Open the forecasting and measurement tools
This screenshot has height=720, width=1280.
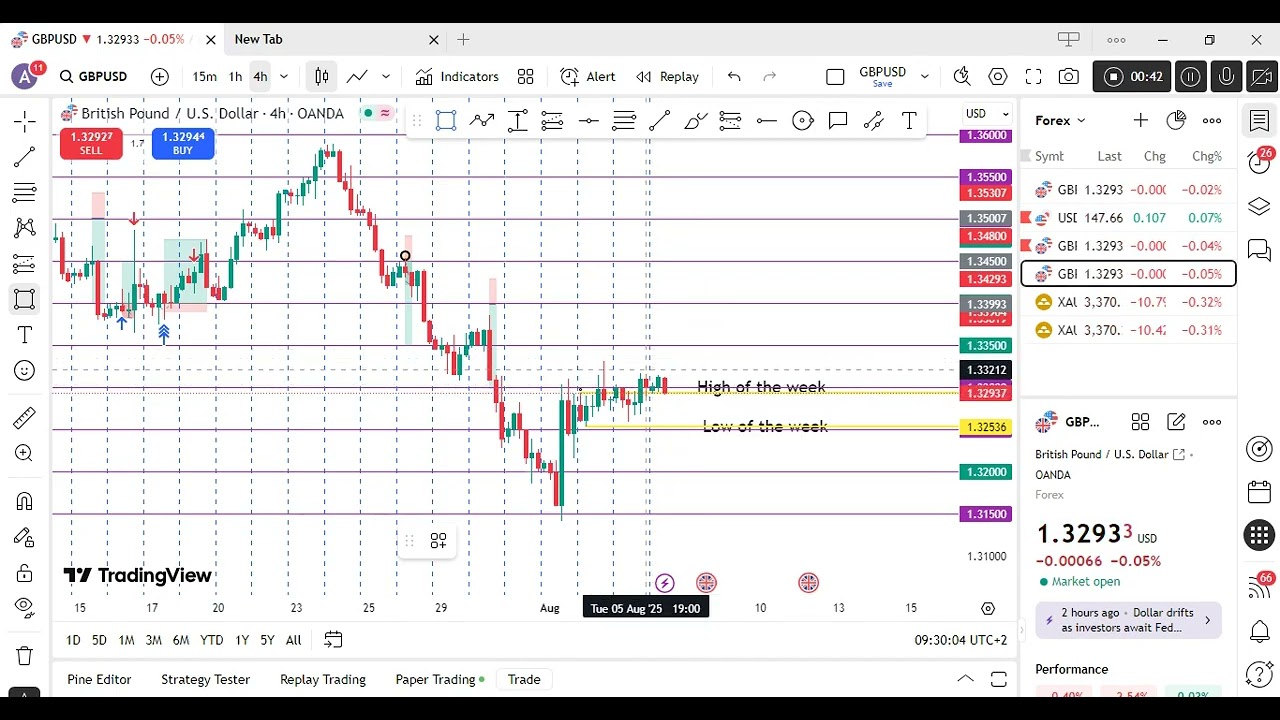25,264
